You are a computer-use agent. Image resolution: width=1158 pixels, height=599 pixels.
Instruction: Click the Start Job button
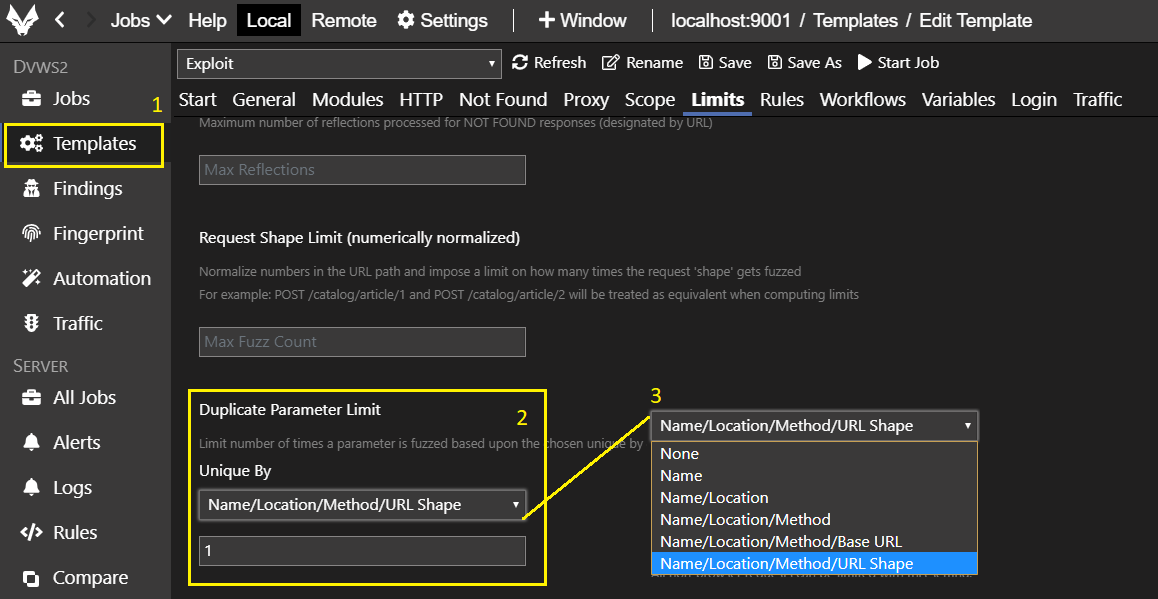pyautogui.click(x=898, y=63)
